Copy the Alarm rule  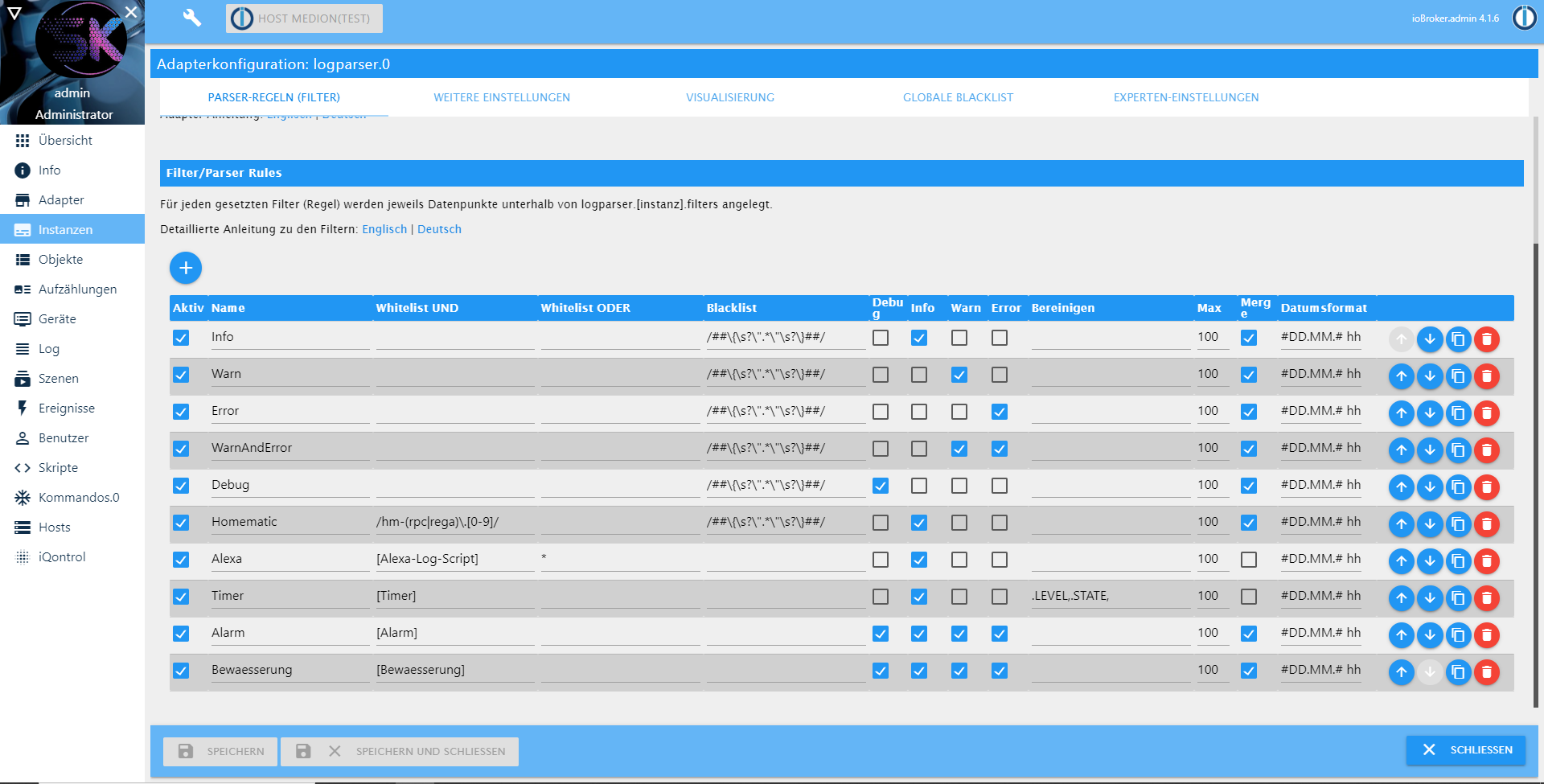tap(1458, 635)
